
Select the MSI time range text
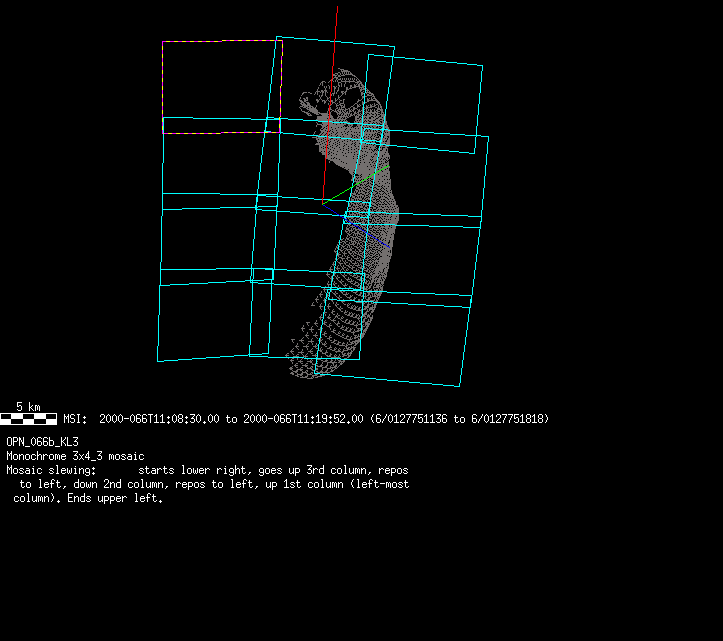click(306, 419)
